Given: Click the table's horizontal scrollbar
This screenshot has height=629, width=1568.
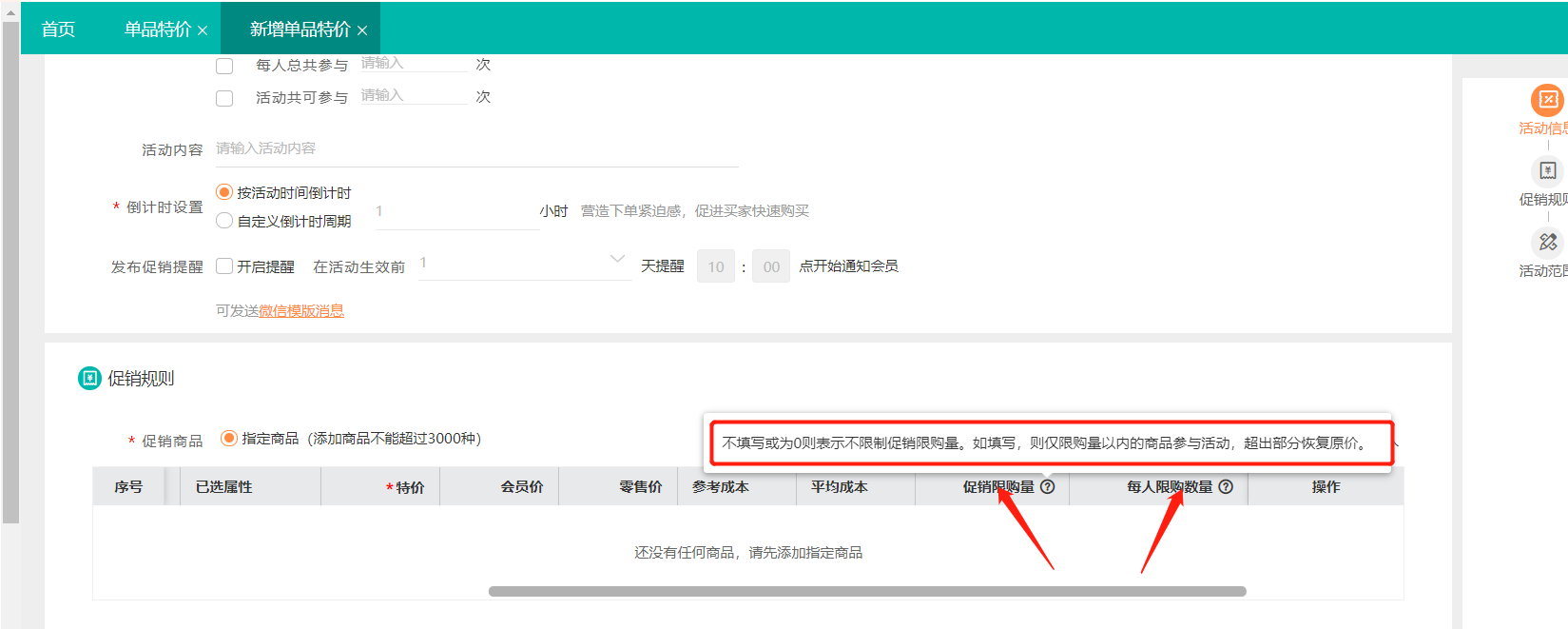Looking at the screenshot, I should pos(866,592).
